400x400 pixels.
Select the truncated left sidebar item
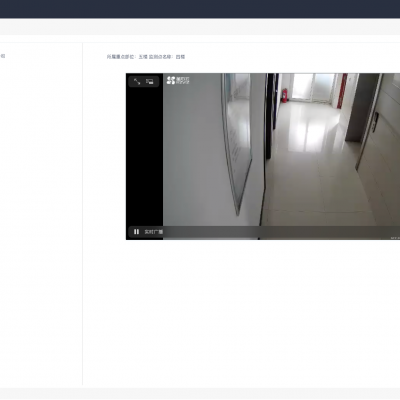pyautogui.click(x=2, y=56)
